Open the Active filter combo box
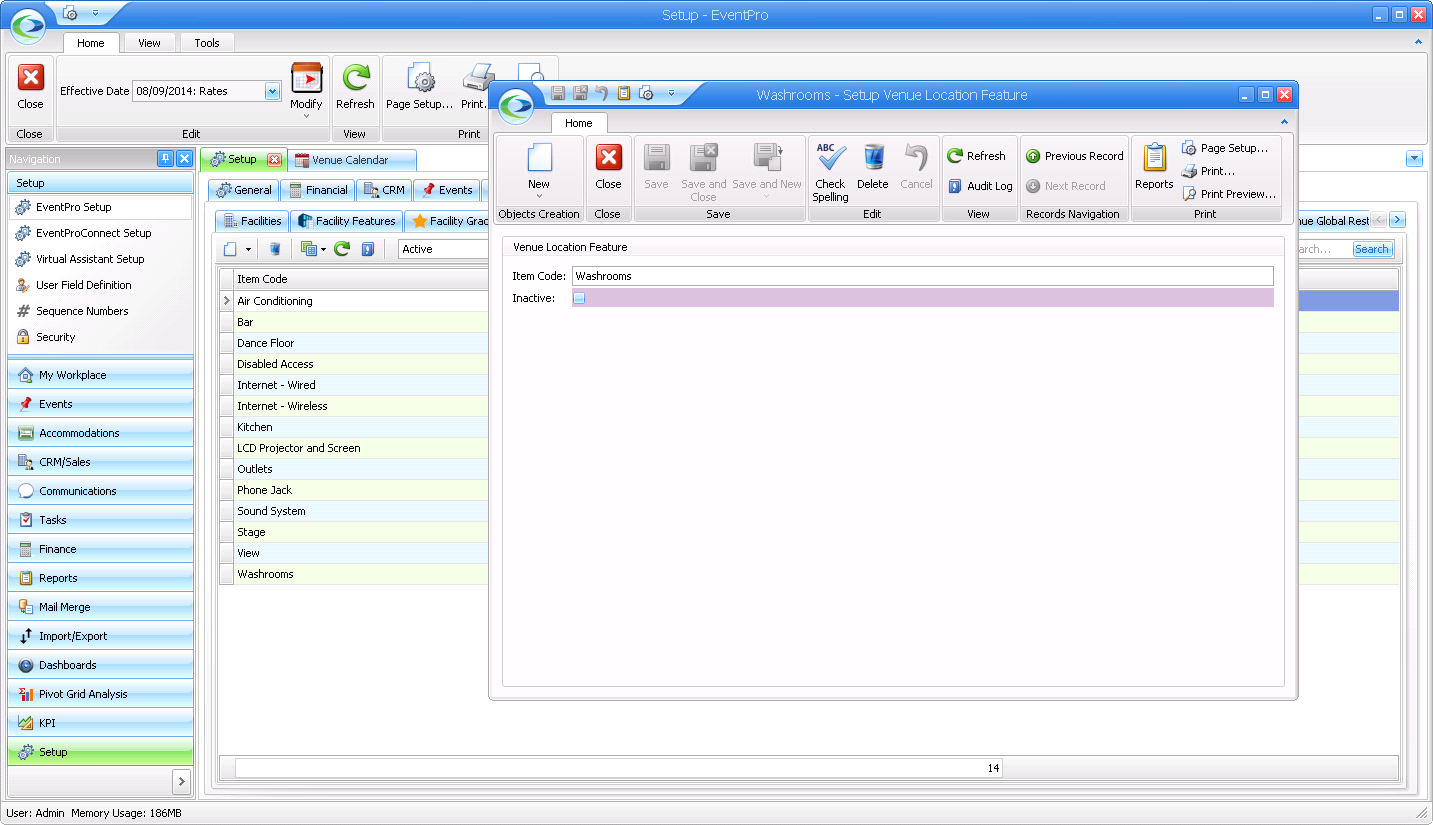Image resolution: width=1433 pixels, height=825 pixels. 443,249
